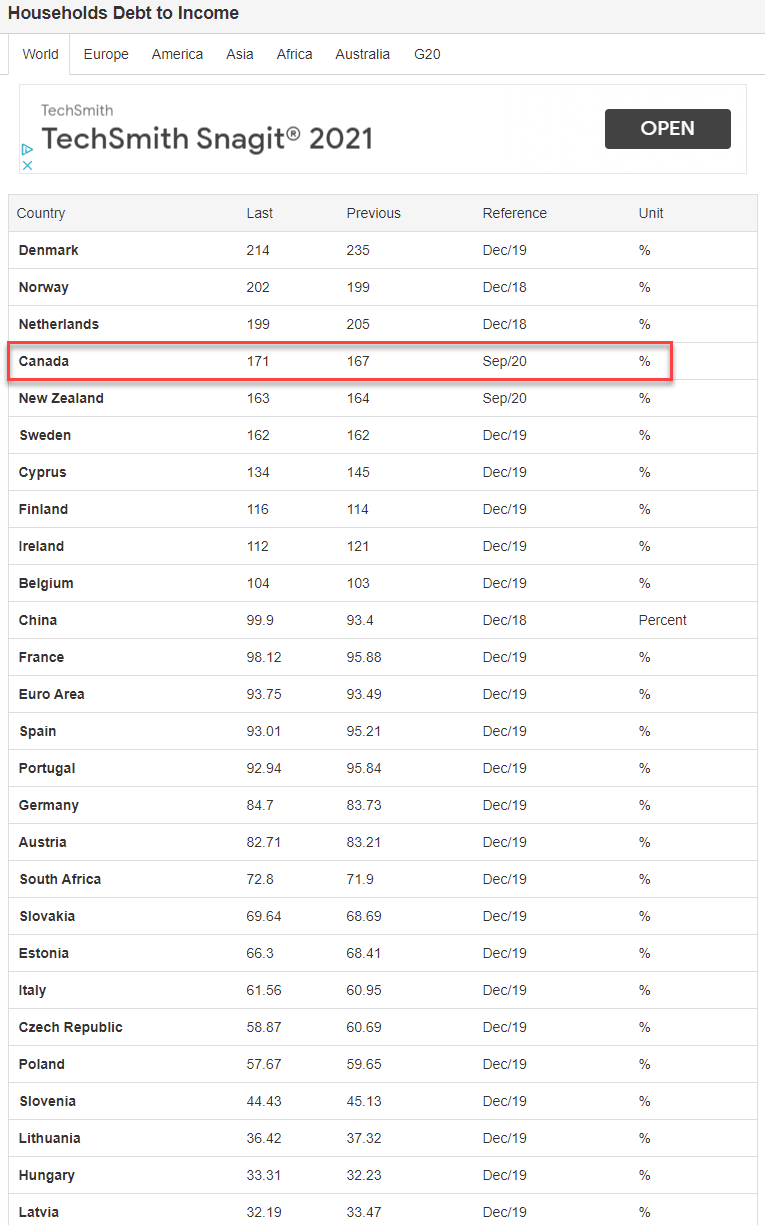Open the Denmark country link

click(x=48, y=250)
